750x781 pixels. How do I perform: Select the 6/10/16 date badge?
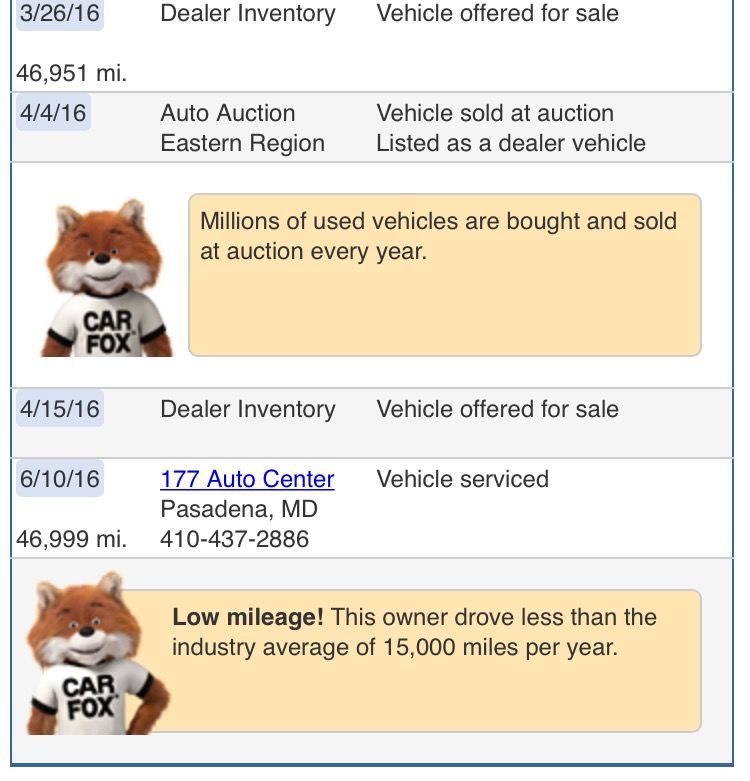pos(59,478)
